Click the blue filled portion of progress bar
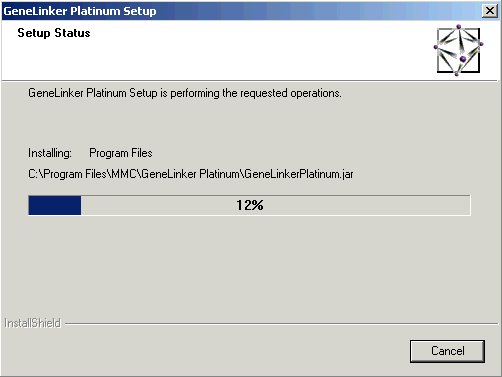This screenshot has width=502, height=377. pyautogui.click(x=55, y=205)
